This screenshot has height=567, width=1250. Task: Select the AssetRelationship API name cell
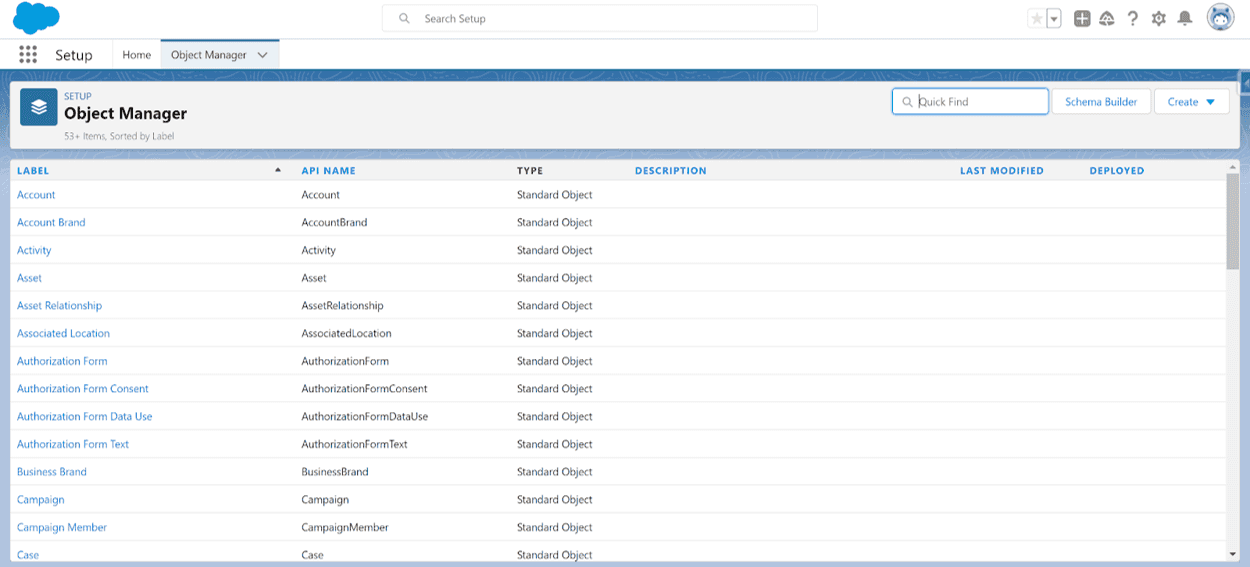point(342,306)
